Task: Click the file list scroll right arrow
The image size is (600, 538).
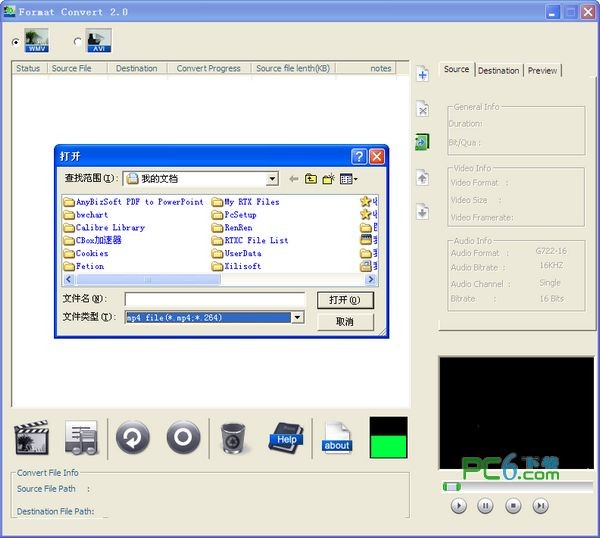Action: tap(370, 279)
